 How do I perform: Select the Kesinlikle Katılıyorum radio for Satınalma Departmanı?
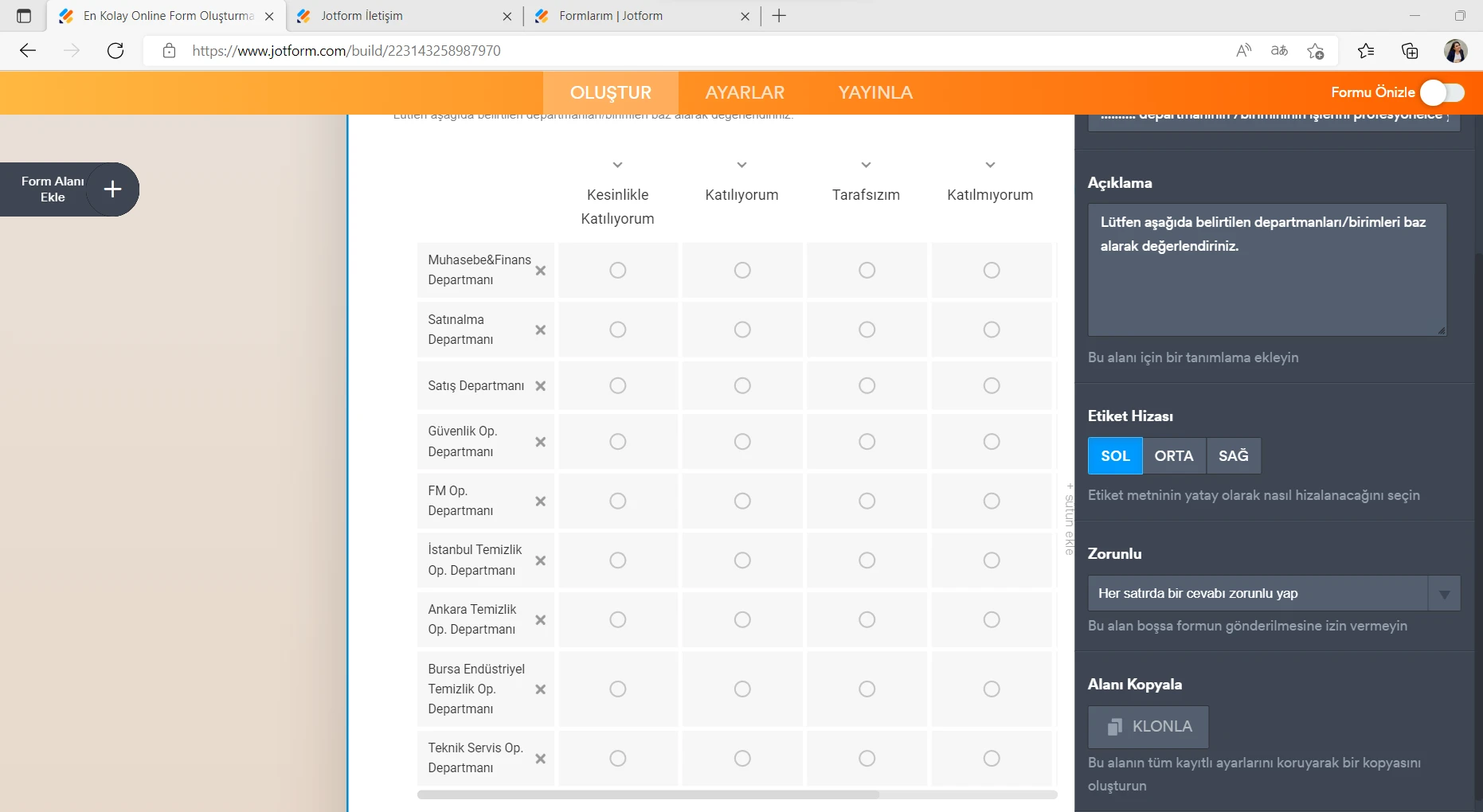click(x=619, y=330)
